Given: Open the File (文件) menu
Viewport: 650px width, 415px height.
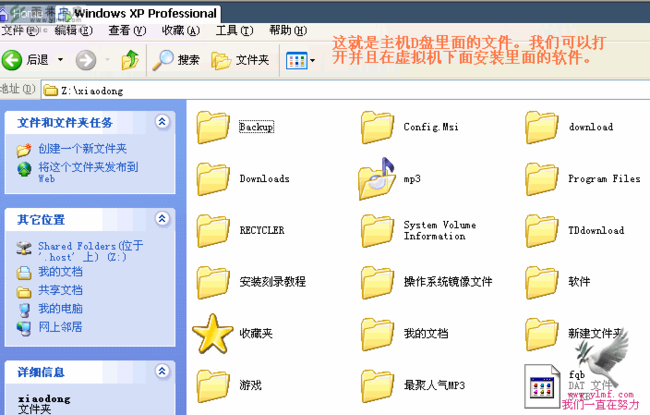Looking at the screenshot, I should click(20, 30).
